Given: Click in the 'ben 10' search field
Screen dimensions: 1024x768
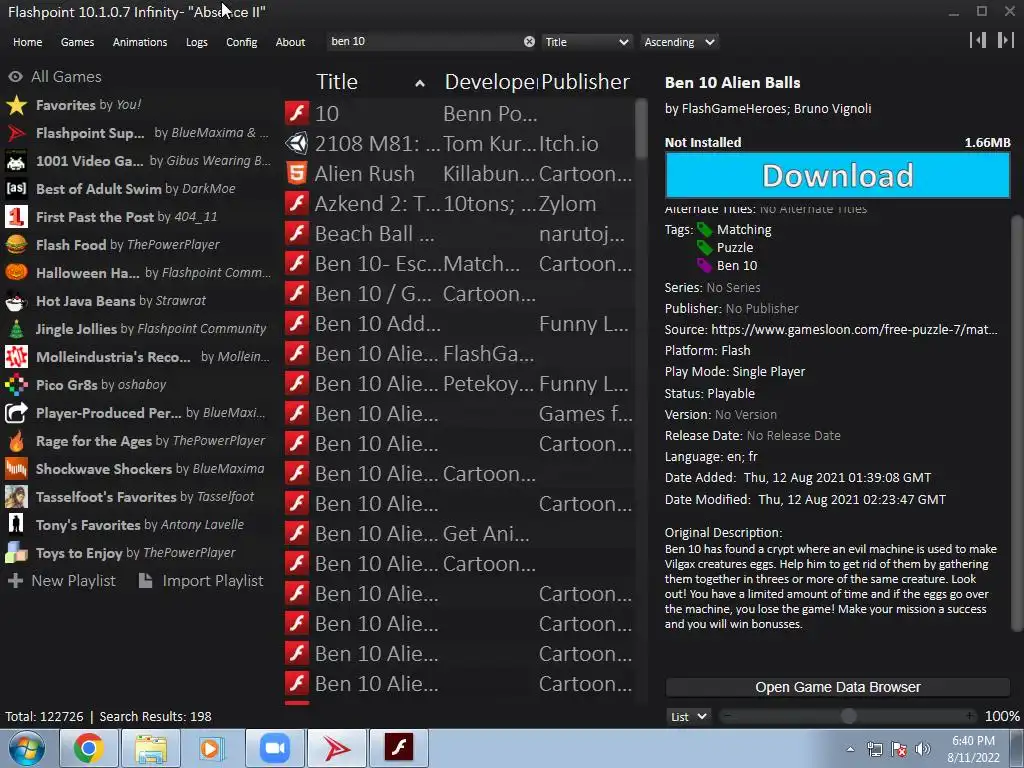Looking at the screenshot, I should point(424,42).
